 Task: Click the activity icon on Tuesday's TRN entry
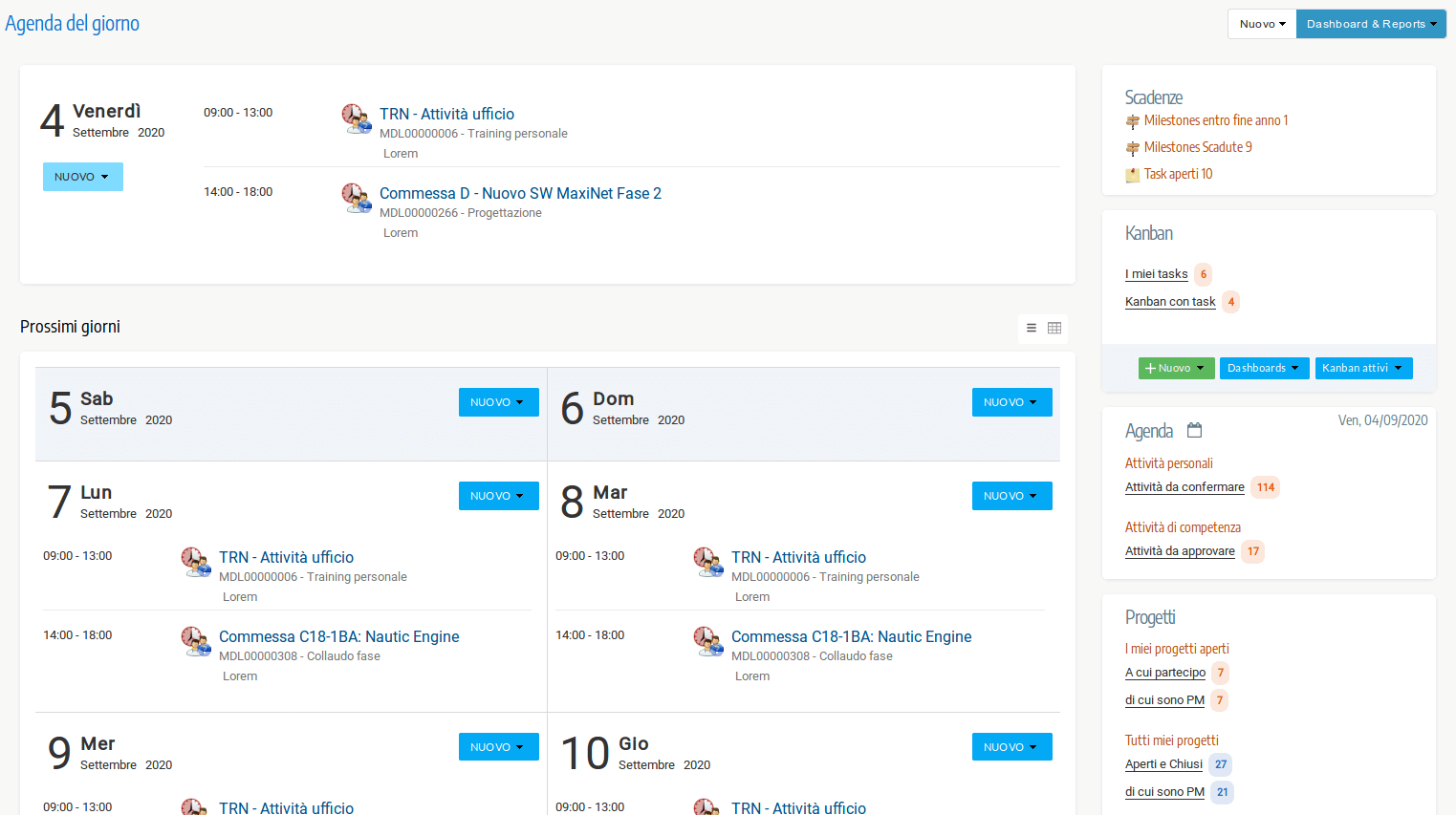(708, 563)
